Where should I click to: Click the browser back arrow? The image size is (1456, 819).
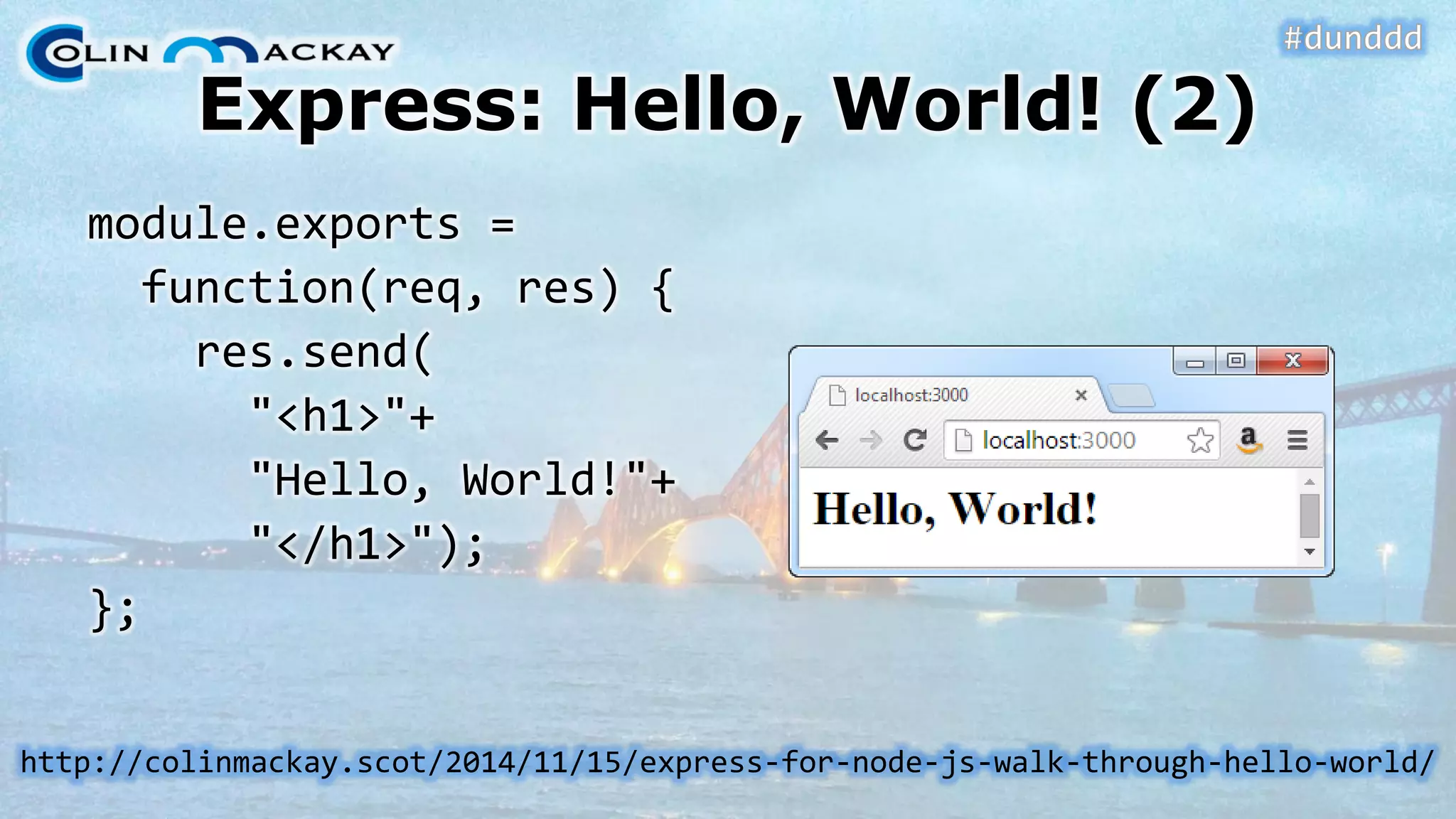coord(827,441)
